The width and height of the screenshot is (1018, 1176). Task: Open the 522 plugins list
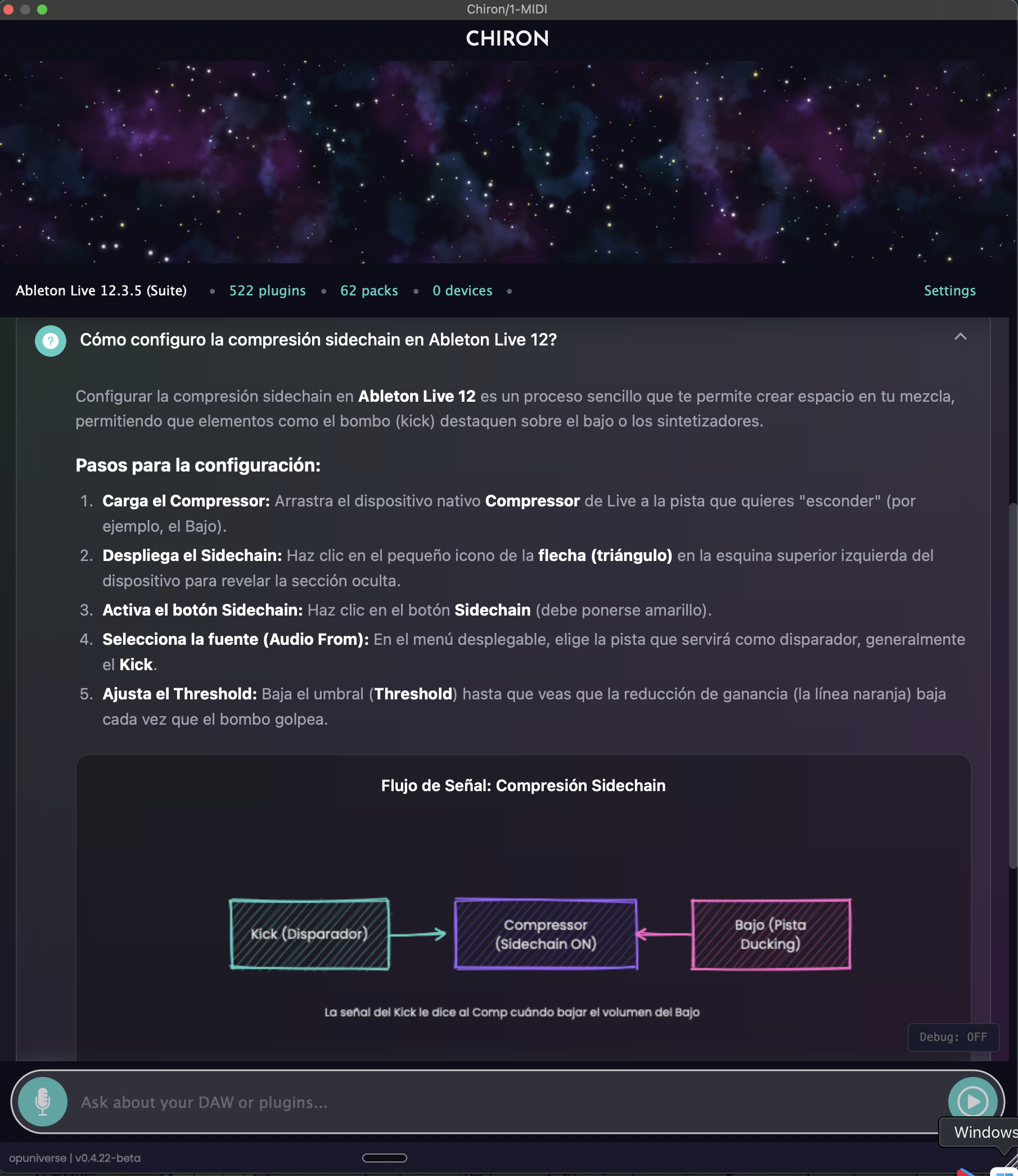tap(267, 290)
